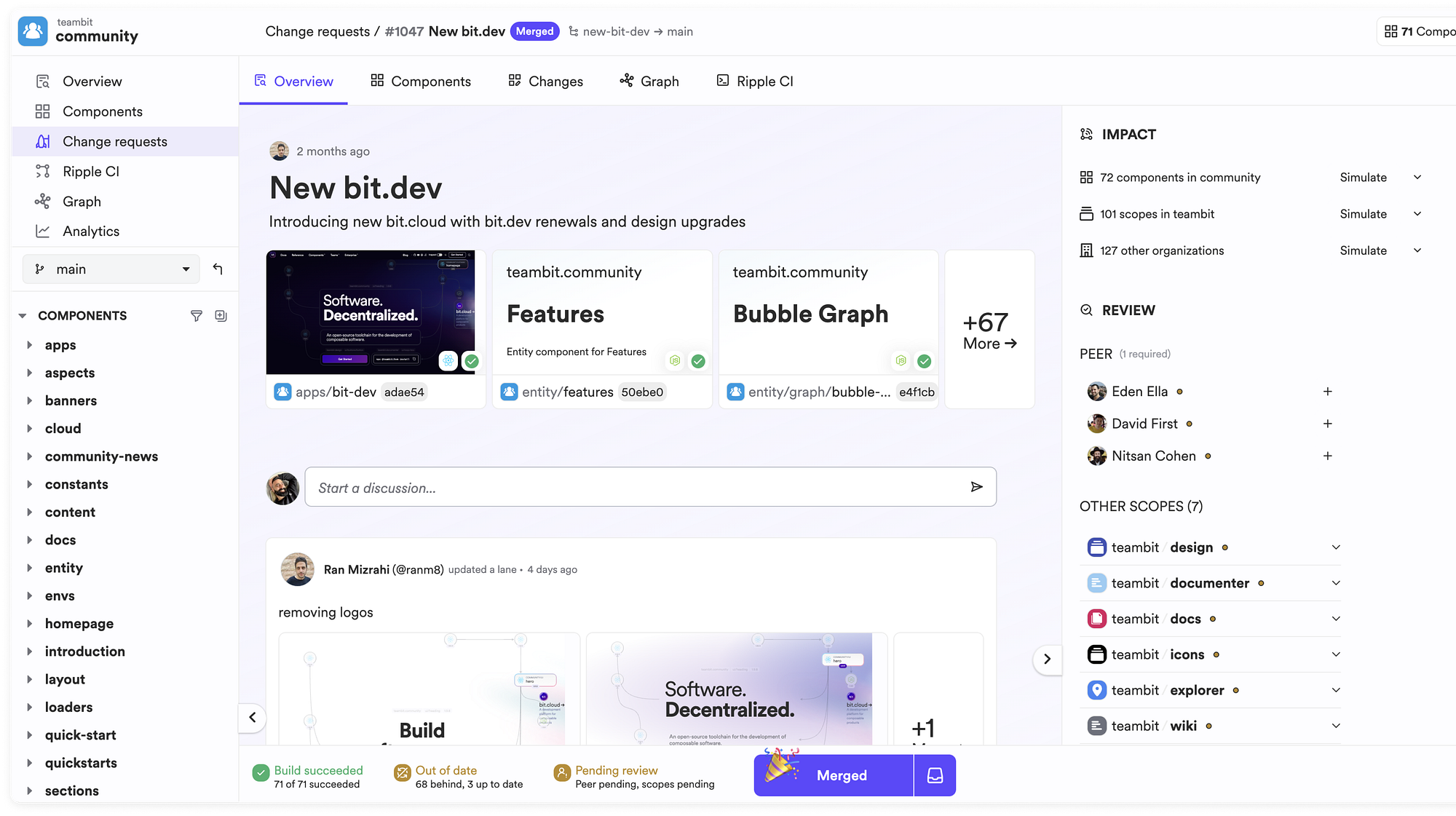This screenshot has height=816, width=1456.
Task: Click the Out of date status icon
Action: click(402, 773)
